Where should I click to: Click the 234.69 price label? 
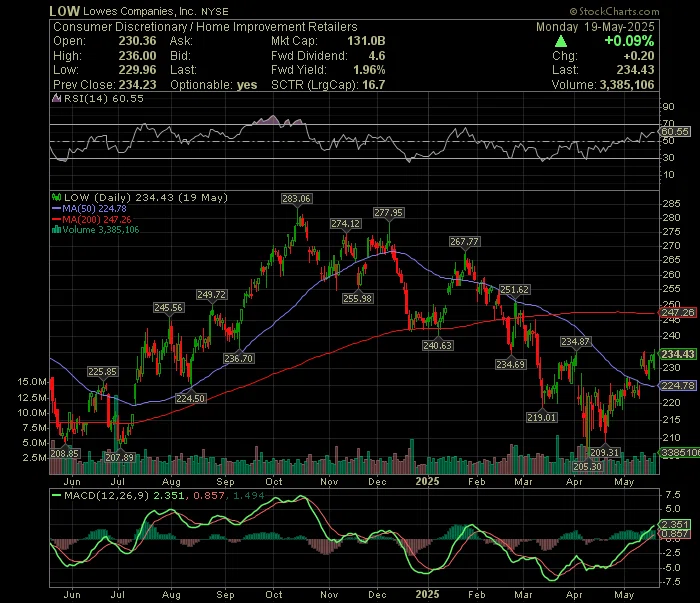tap(511, 364)
